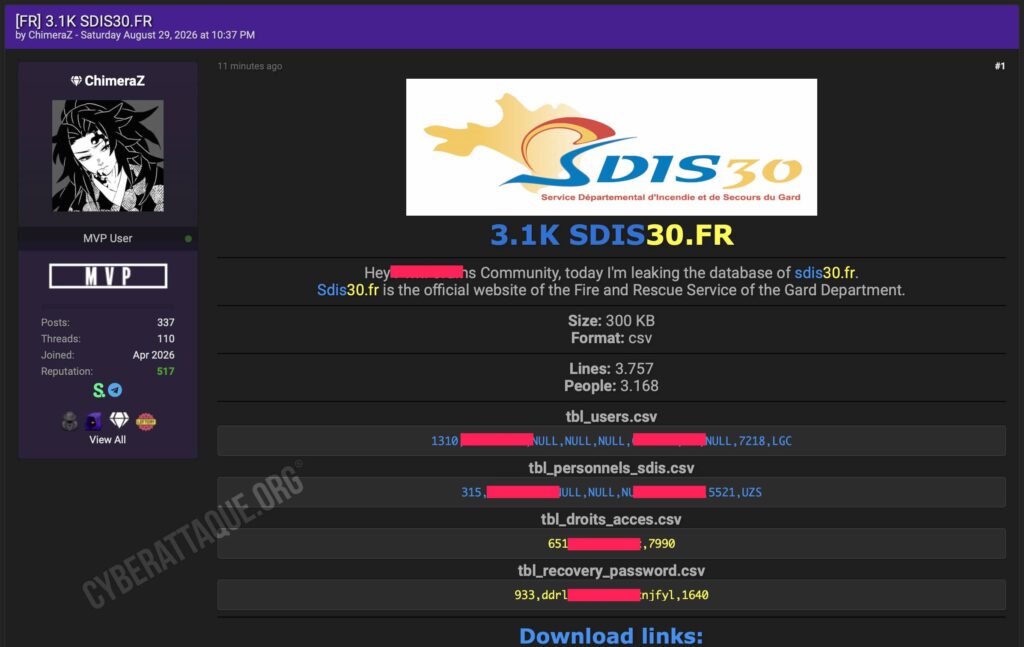Viewport: 1024px width, 647px height.
Task: Click the green S contact icon
Action: [x=99, y=390]
